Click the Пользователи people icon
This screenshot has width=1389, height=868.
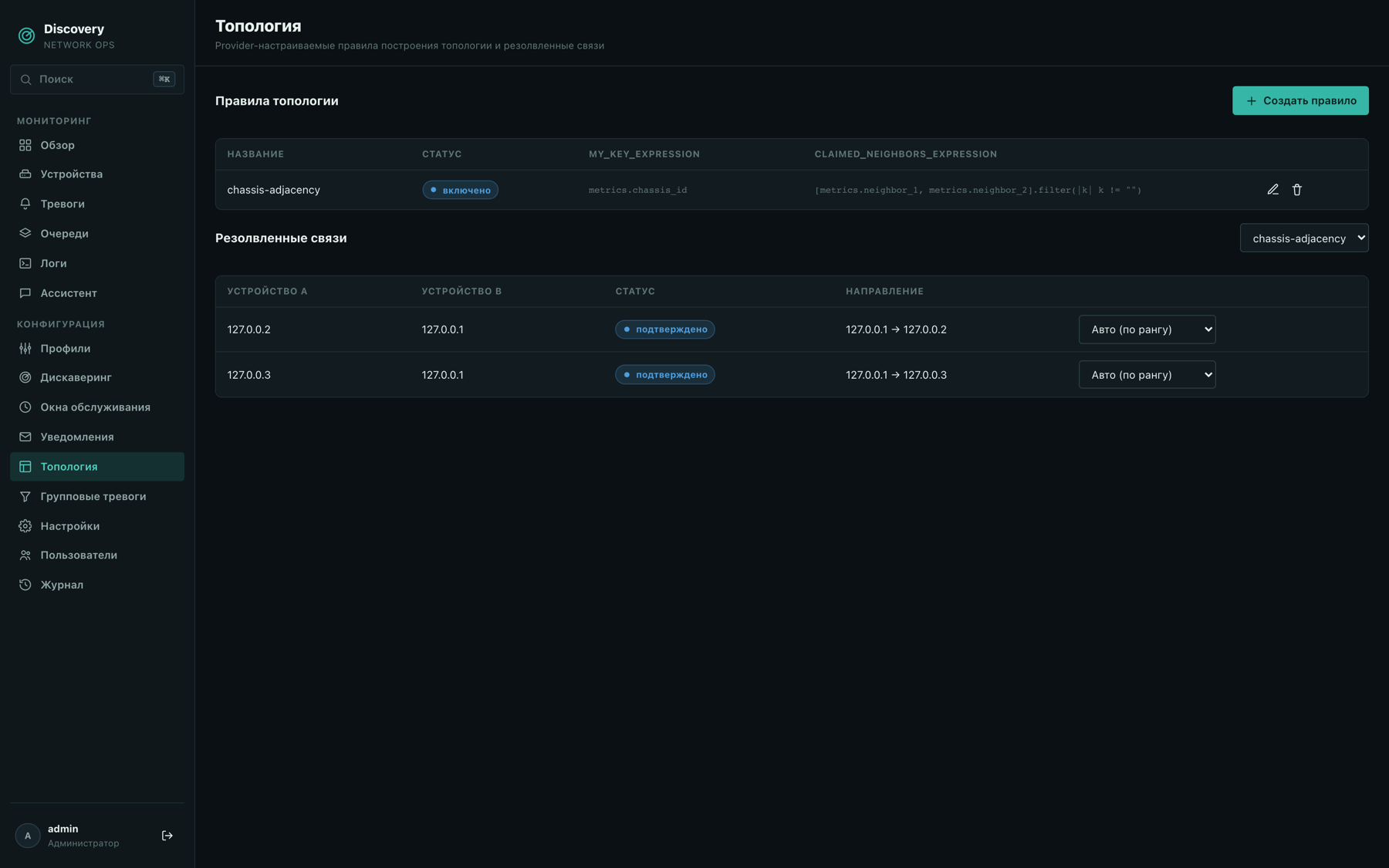click(25, 555)
